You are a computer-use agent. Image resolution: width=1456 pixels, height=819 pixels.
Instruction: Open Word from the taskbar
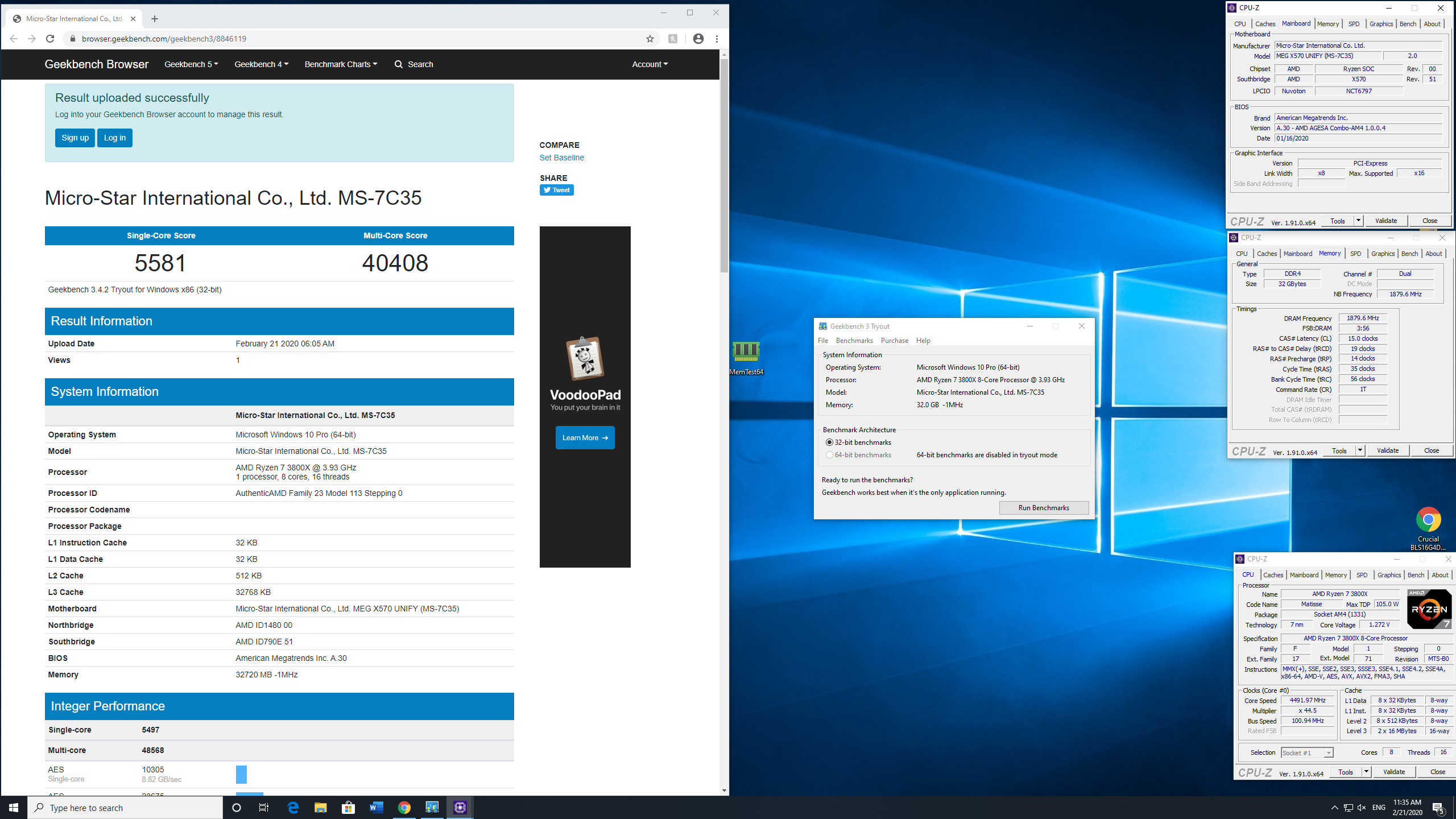pyautogui.click(x=376, y=808)
